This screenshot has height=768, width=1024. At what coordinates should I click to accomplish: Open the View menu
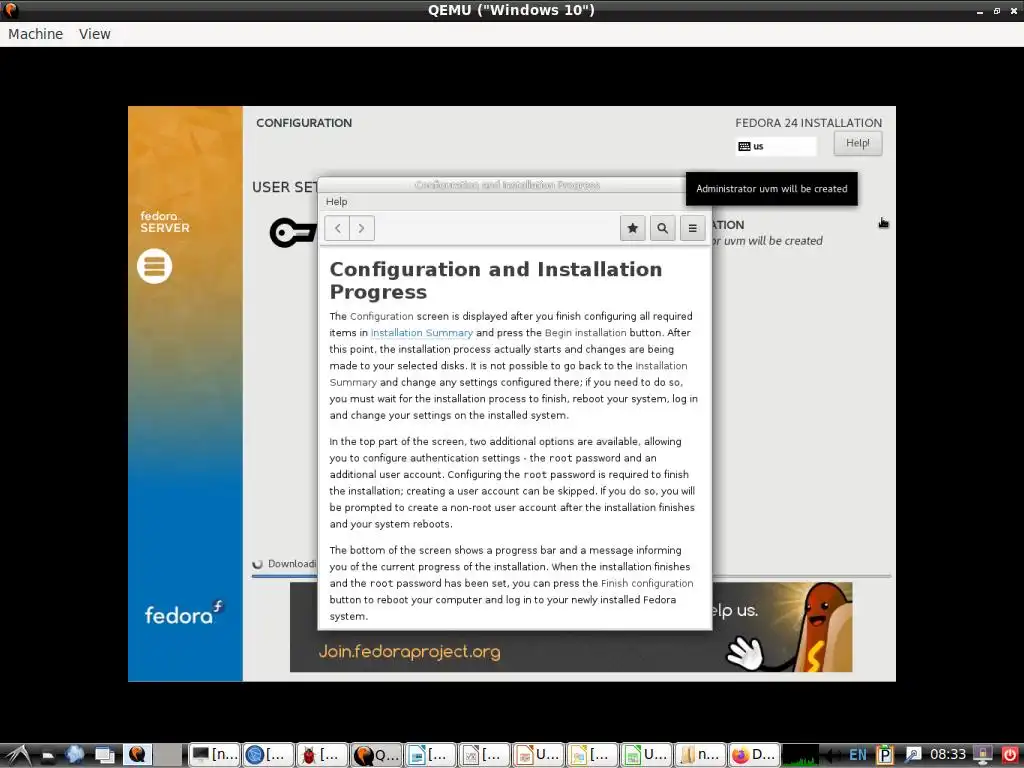tap(95, 34)
